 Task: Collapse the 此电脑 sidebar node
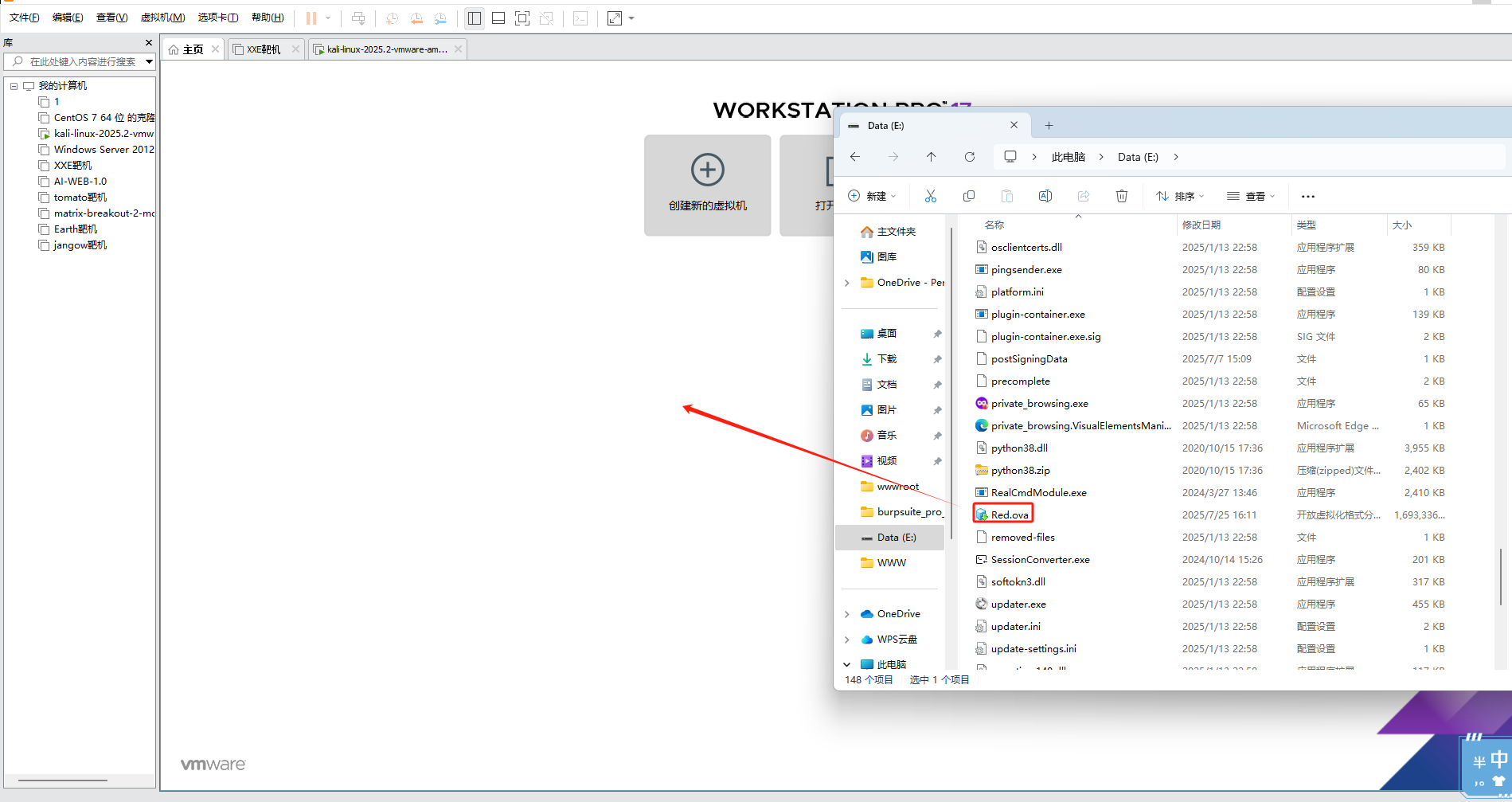point(847,664)
